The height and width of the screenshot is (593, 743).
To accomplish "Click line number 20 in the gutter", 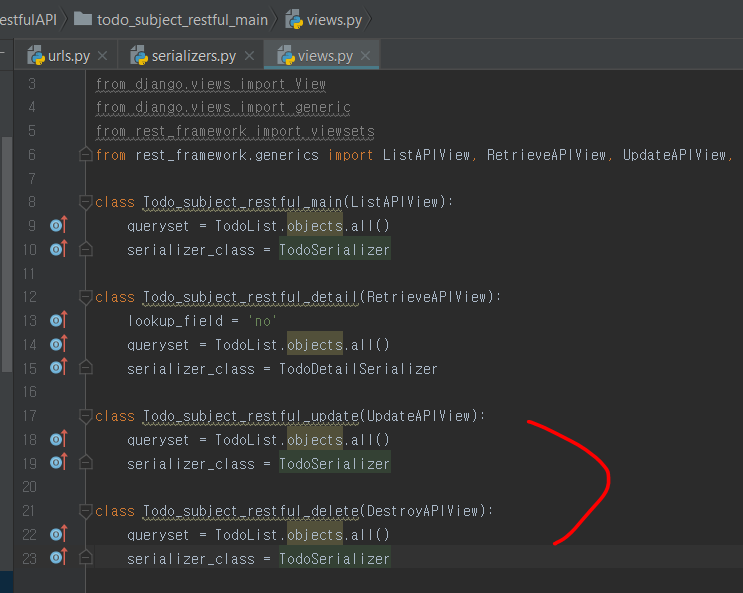I will coord(29,487).
